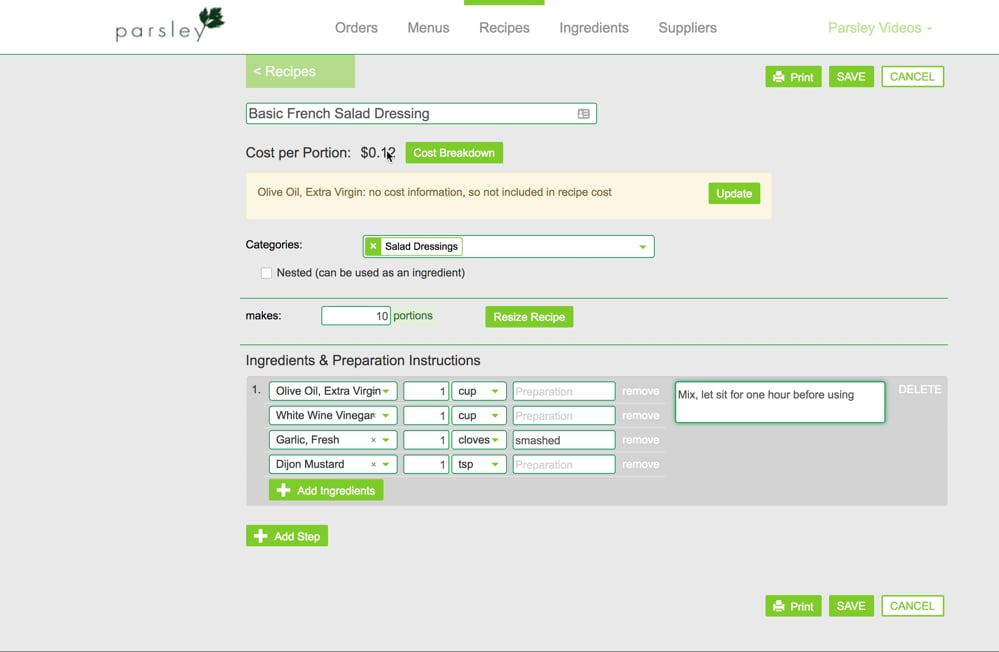
Task: Remove Salad Dressings category using its x icon
Action: point(372,245)
